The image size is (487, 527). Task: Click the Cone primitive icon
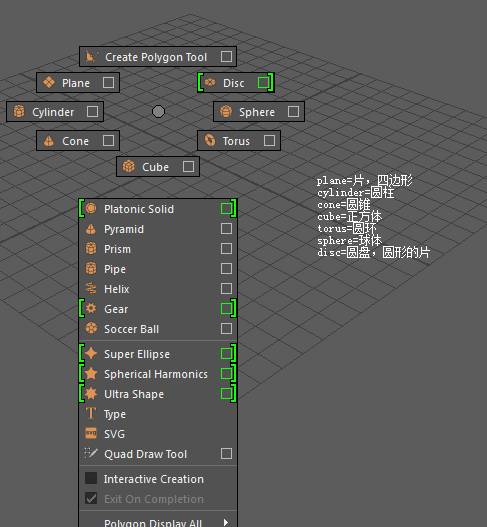pos(49,141)
